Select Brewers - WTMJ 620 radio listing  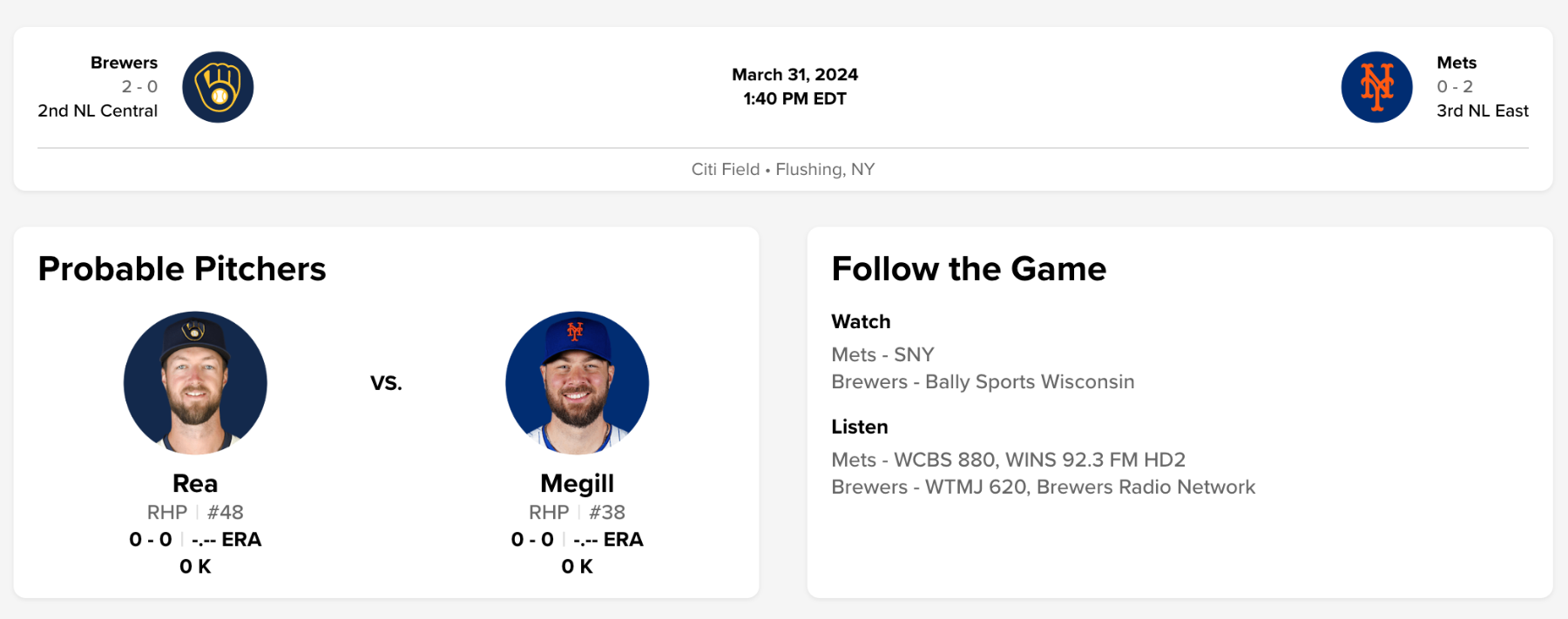1043,487
